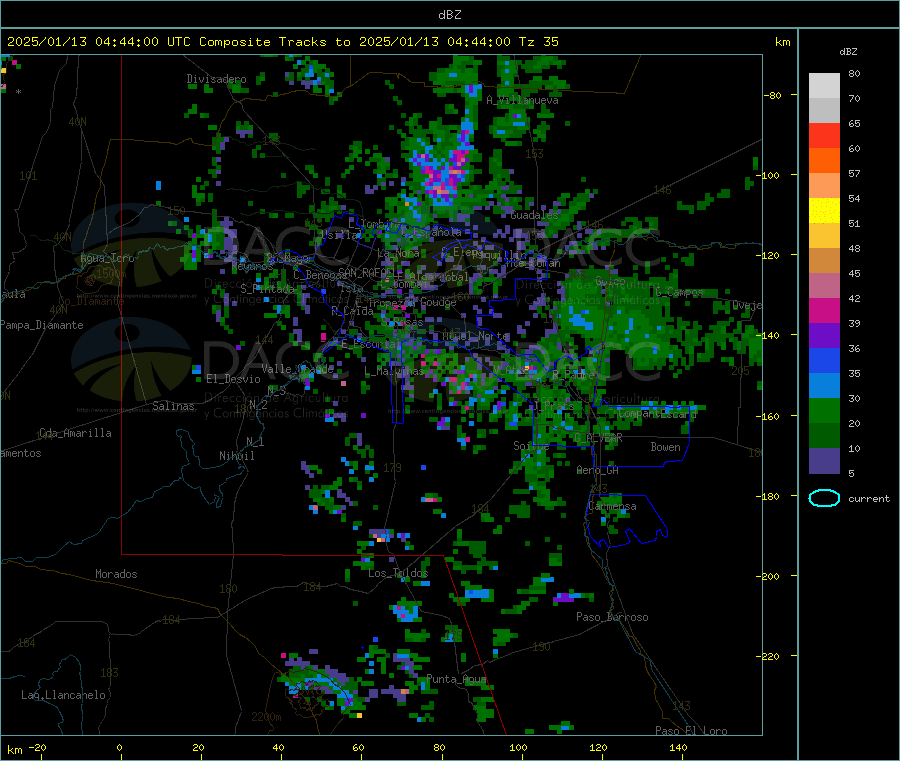Click the 'Los_Toldos' map label
900x761 pixels.
(398, 573)
